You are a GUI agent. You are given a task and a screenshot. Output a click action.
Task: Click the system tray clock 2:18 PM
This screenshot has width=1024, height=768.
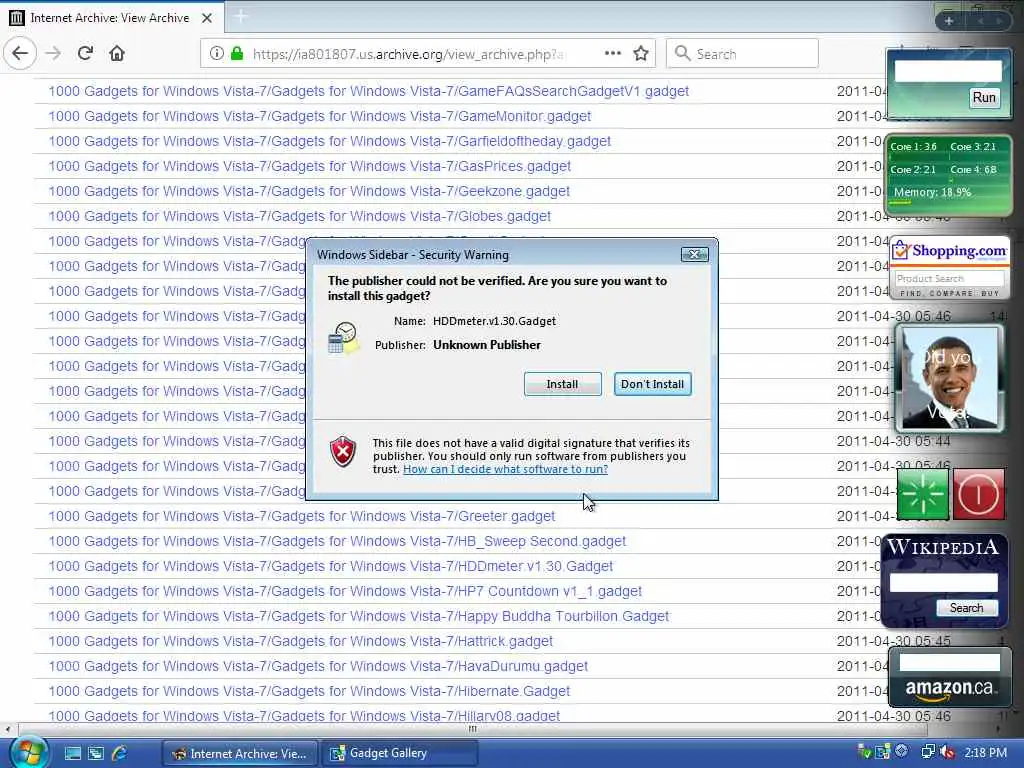coord(985,753)
